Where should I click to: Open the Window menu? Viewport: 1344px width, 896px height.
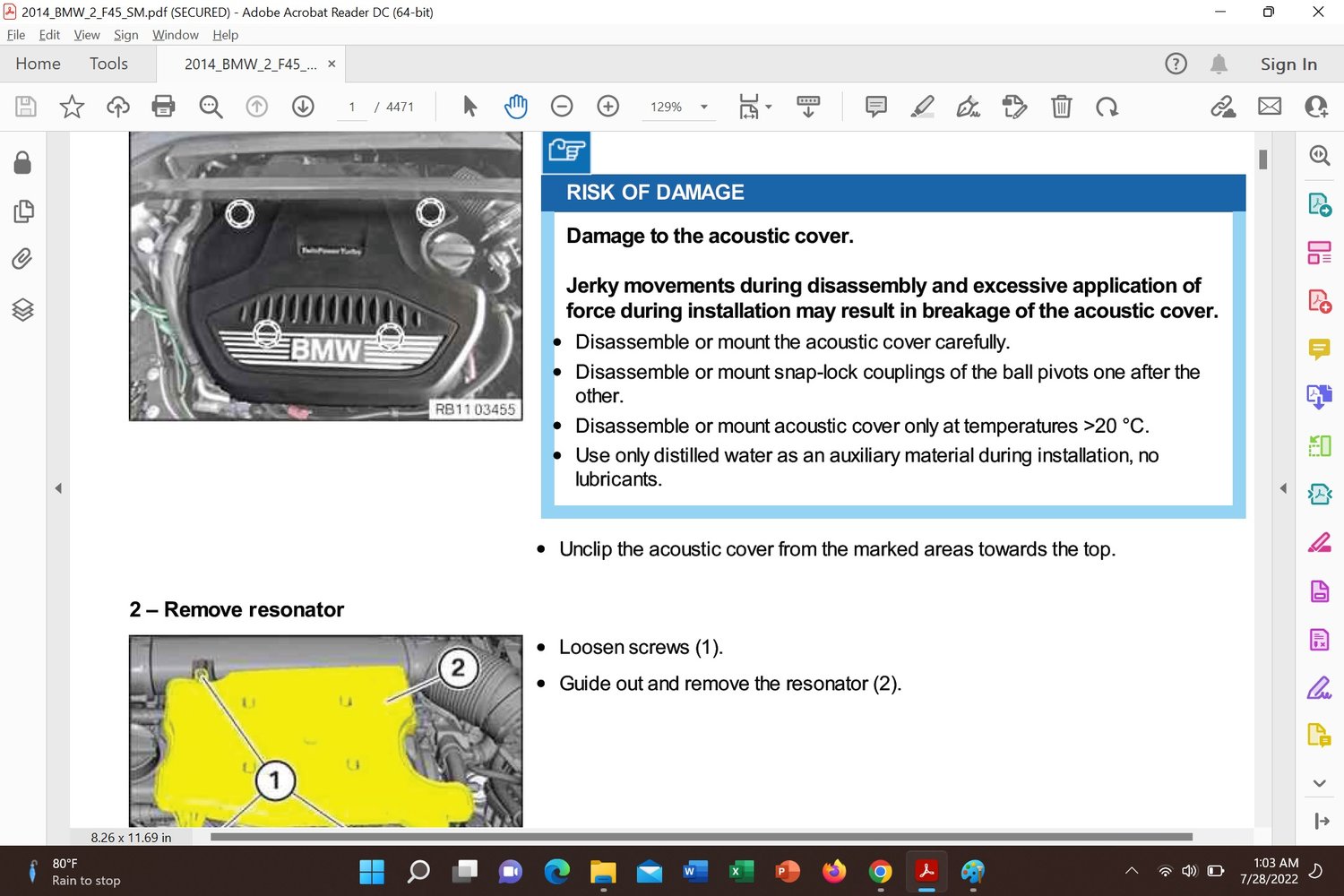[176, 35]
